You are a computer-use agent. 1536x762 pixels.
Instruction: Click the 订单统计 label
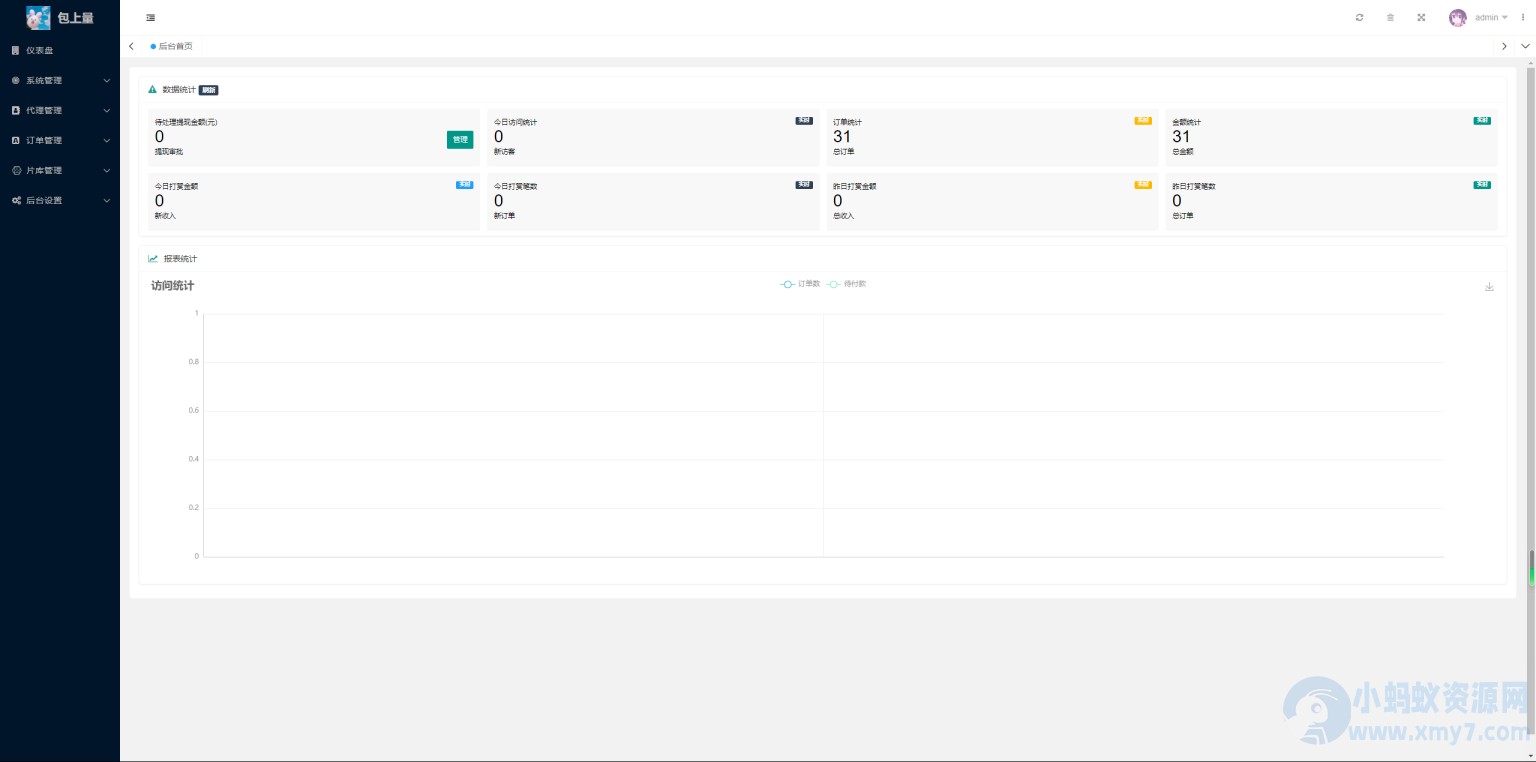tap(847, 122)
